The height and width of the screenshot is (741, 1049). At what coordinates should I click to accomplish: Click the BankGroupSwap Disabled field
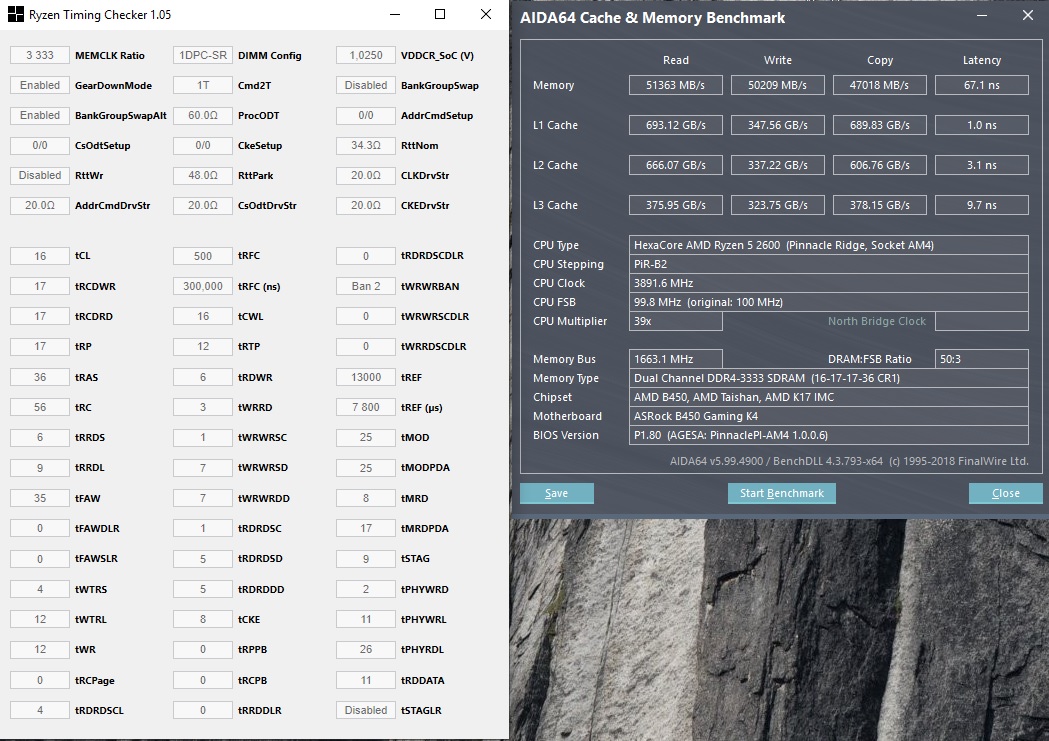point(366,86)
